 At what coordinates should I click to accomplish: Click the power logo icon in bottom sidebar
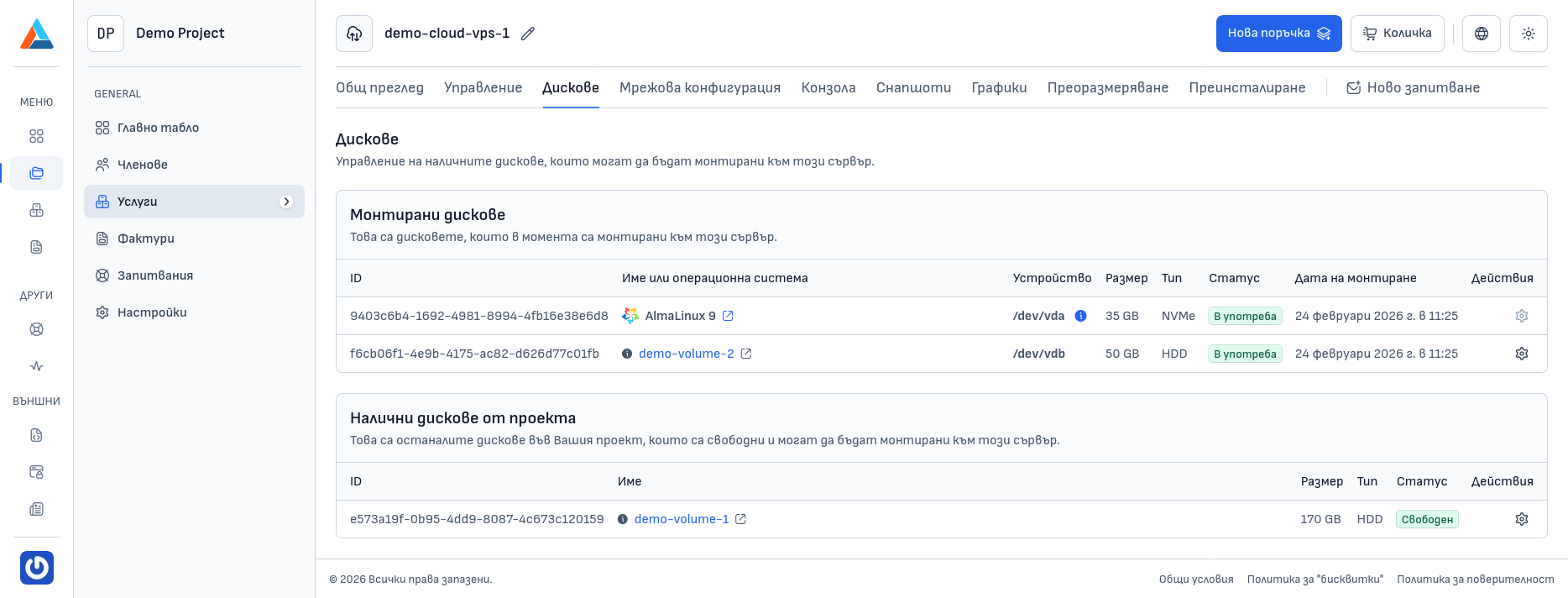click(37, 568)
